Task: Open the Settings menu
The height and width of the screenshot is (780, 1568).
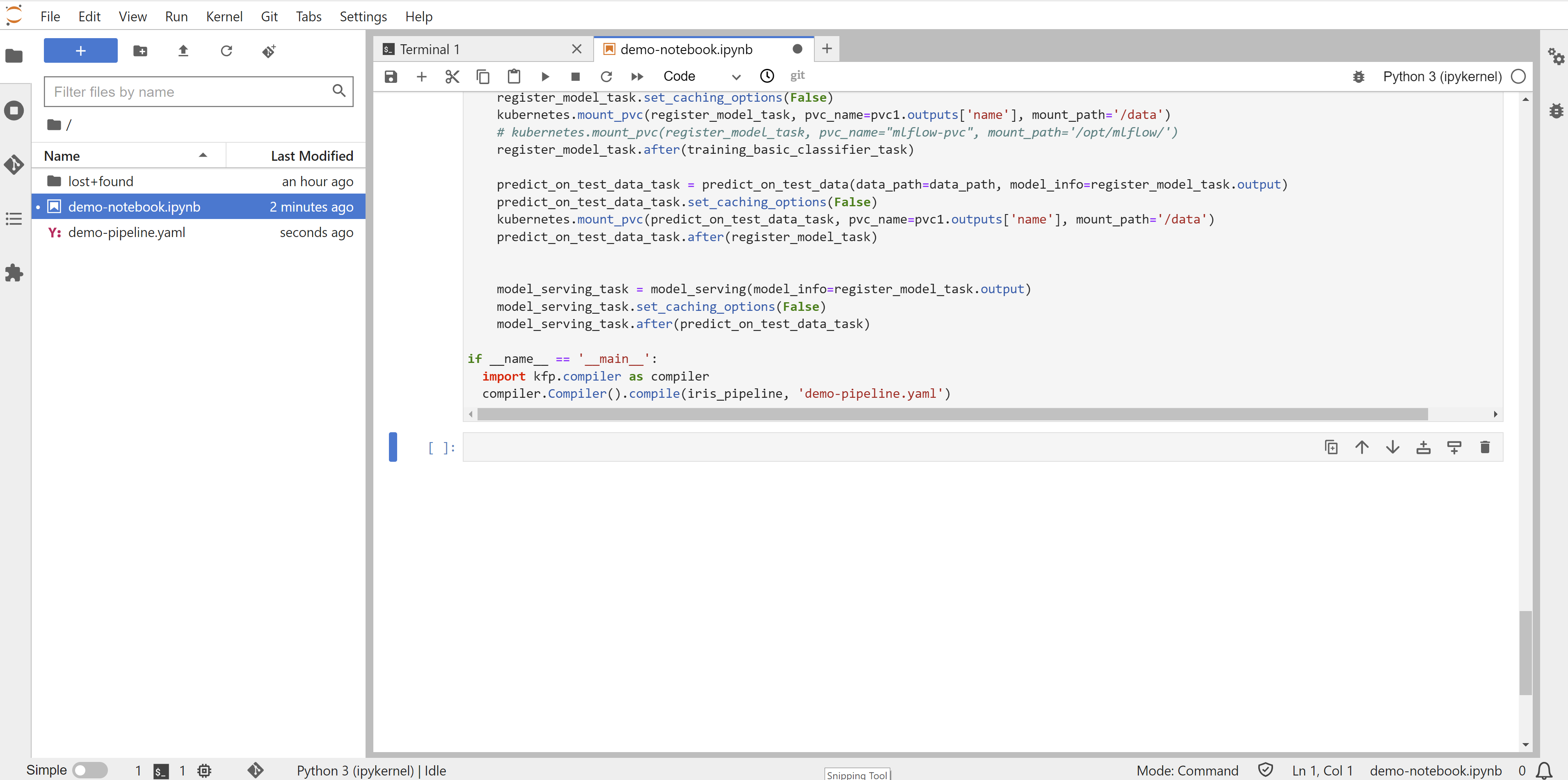Action: click(363, 16)
